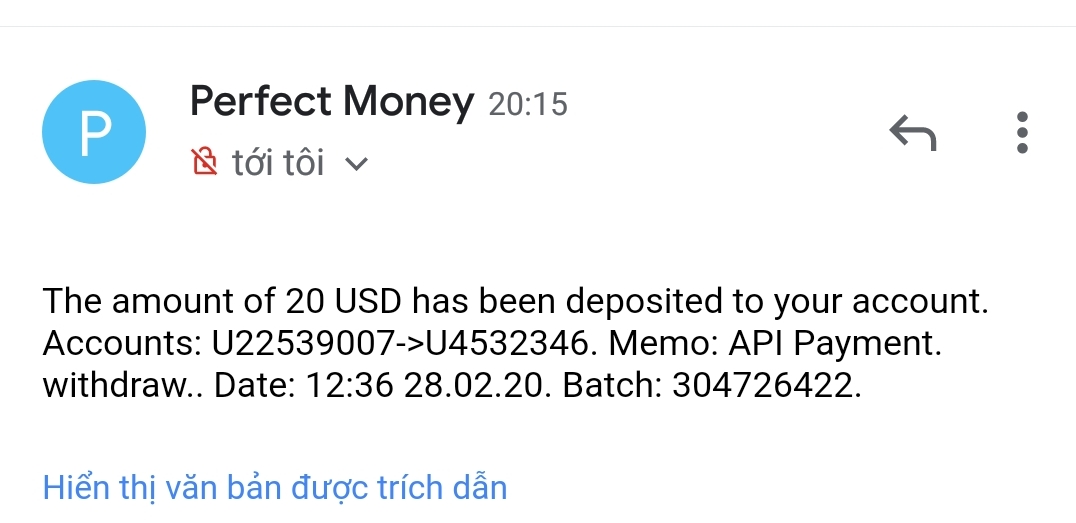Click the transaction date 28.02.20
The height and width of the screenshot is (523, 1076).
(474, 386)
